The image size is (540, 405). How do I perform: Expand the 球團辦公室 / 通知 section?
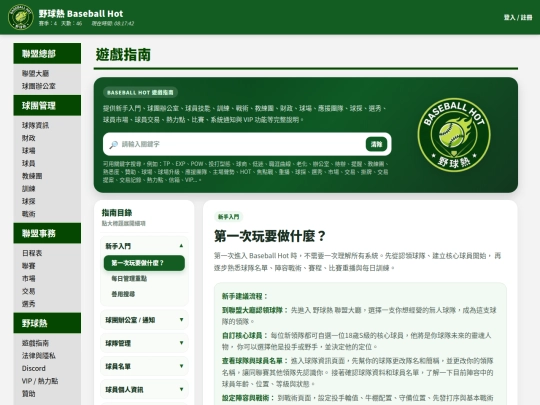coord(144,320)
